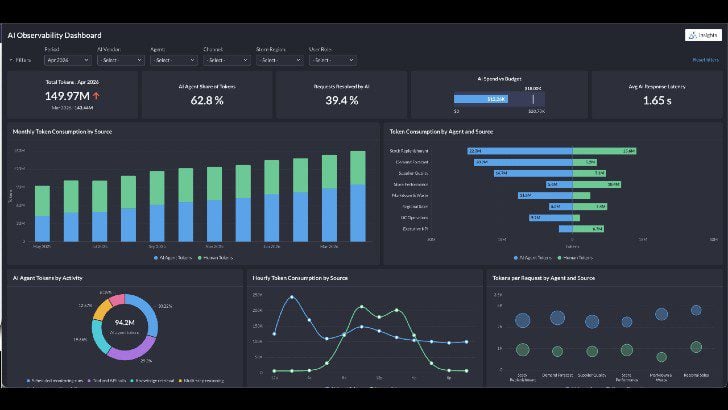Click the yellow segment of the donut chart

[102, 310]
